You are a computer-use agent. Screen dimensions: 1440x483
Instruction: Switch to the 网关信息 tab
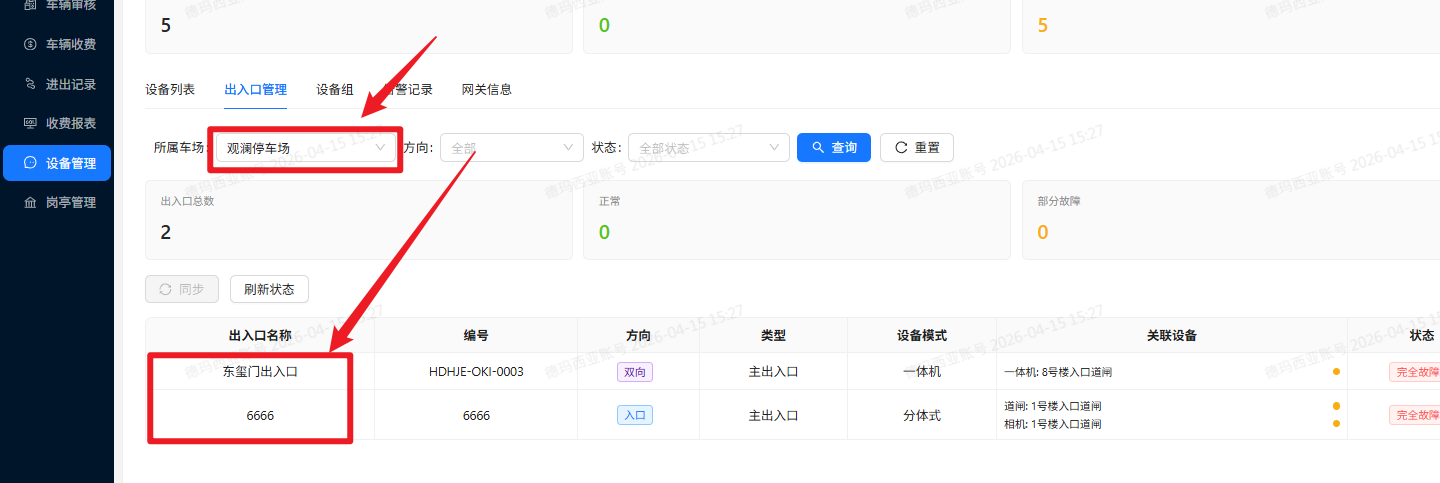coord(487,89)
